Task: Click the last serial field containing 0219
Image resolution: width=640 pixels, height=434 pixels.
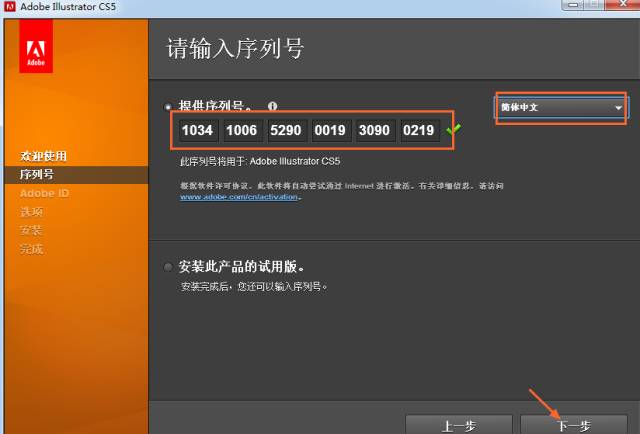Action: tap(419, 131)
